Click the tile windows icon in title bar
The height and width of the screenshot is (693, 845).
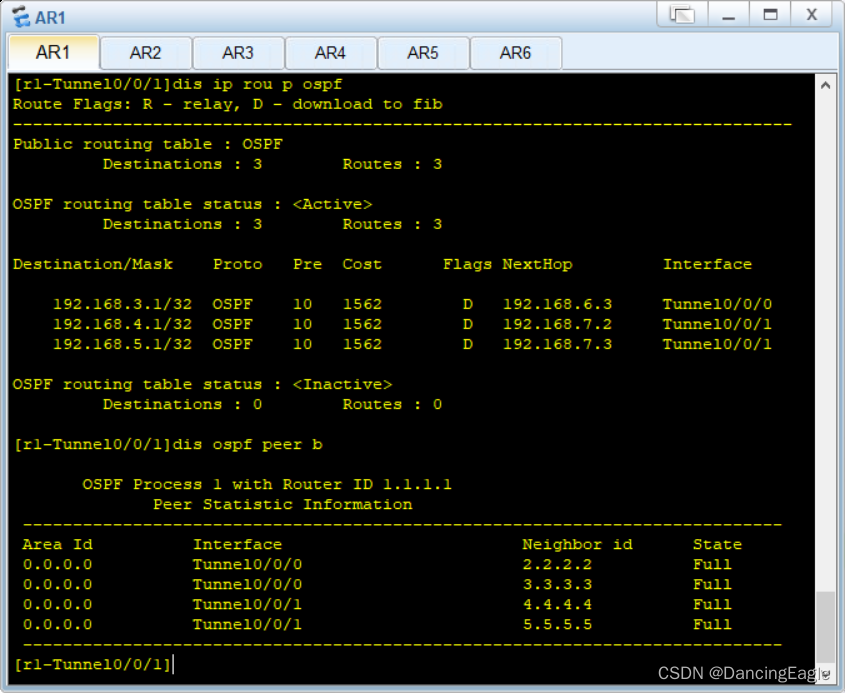tap(682, 14)
